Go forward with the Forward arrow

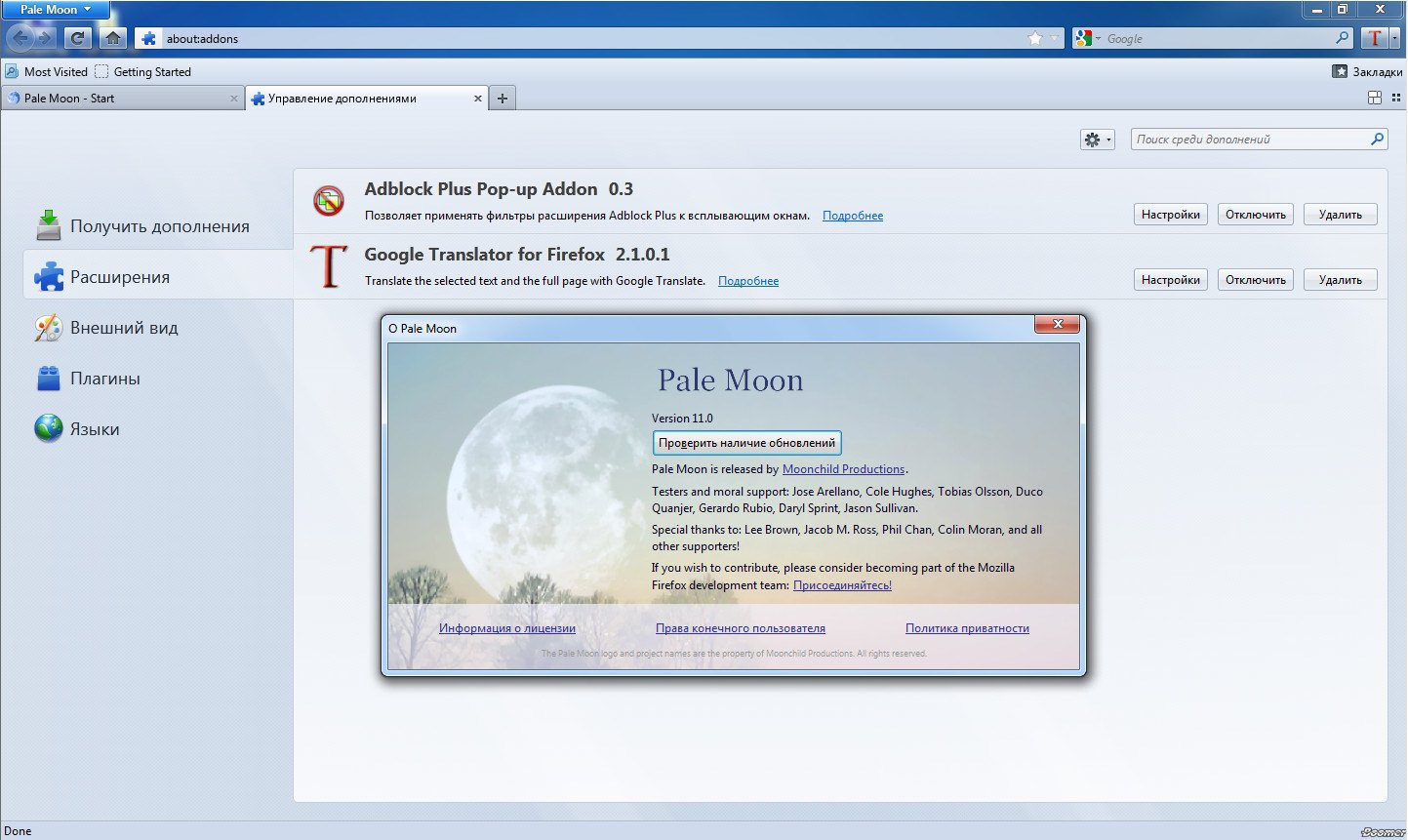(x=45, y=38)
